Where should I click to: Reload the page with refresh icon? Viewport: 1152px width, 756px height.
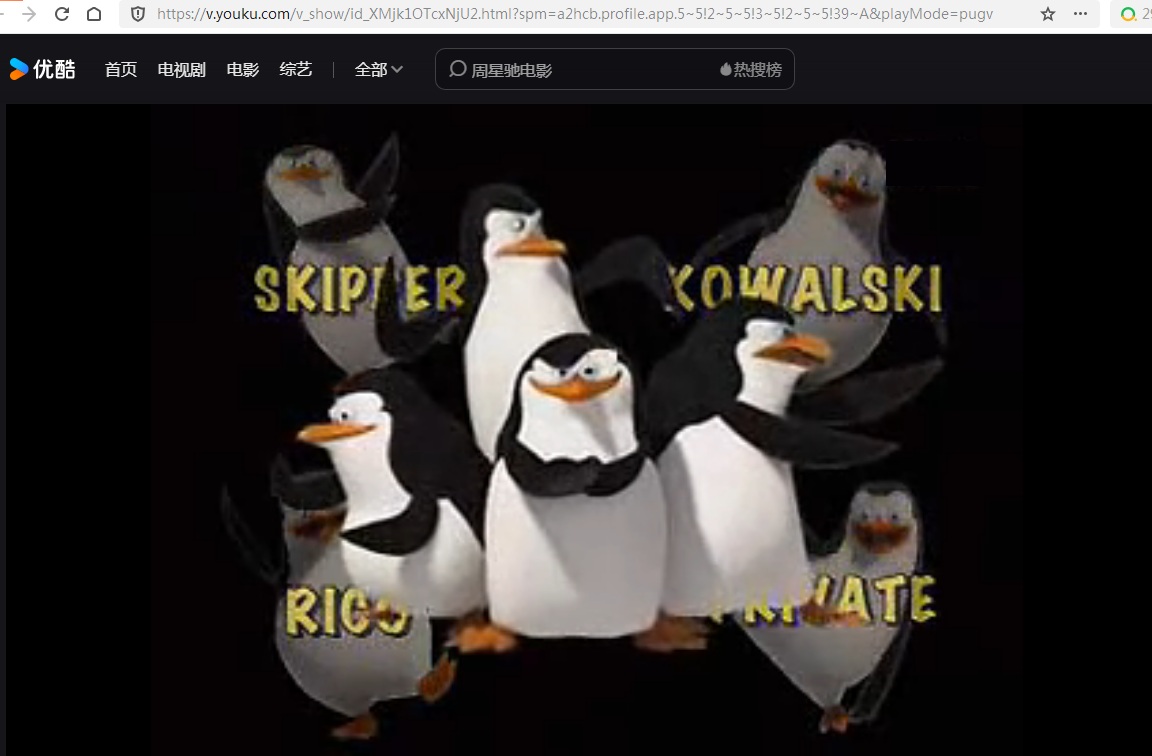coord(62,14)
